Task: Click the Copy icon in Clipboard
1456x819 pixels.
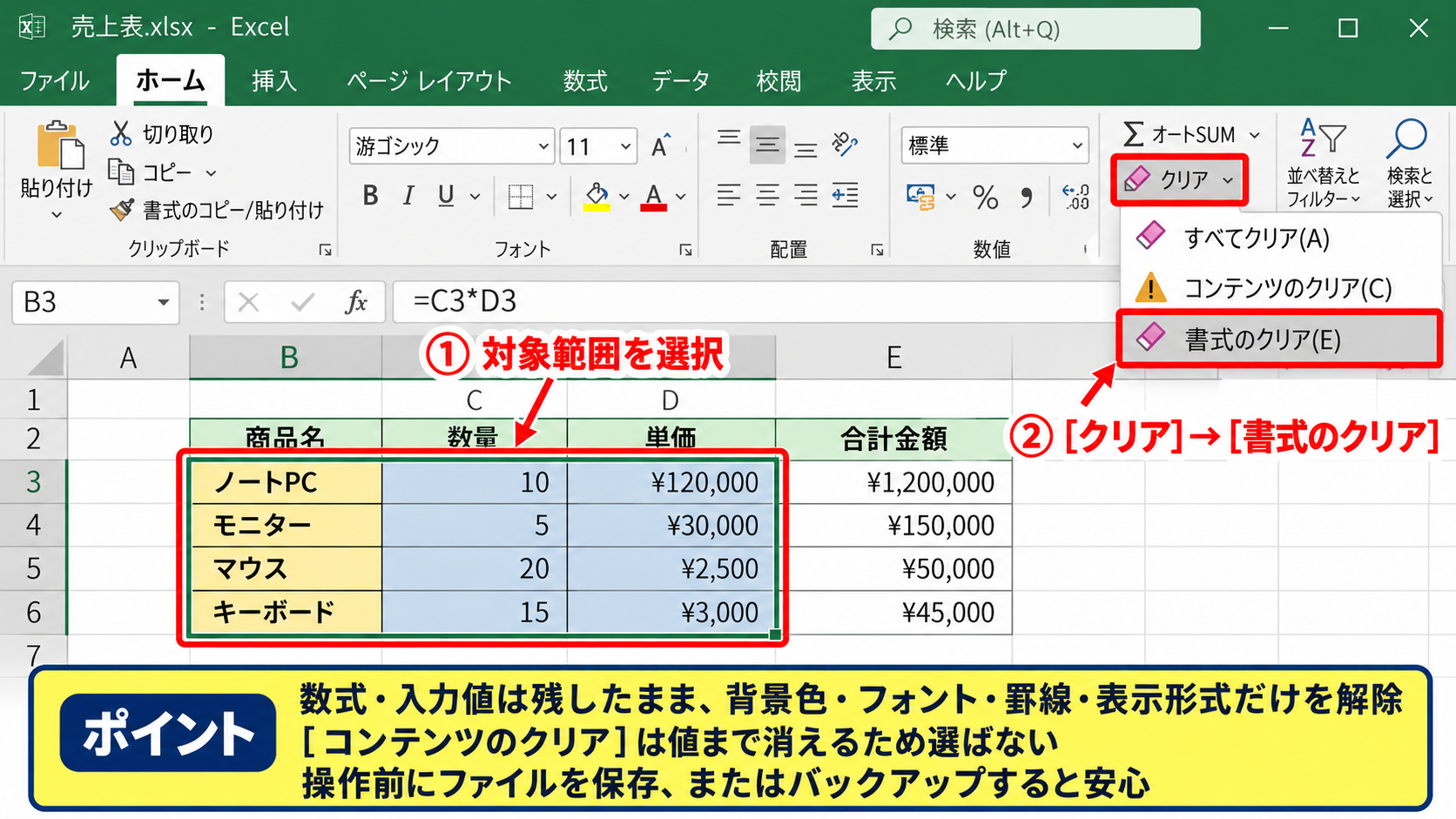Action: point(121,171)
